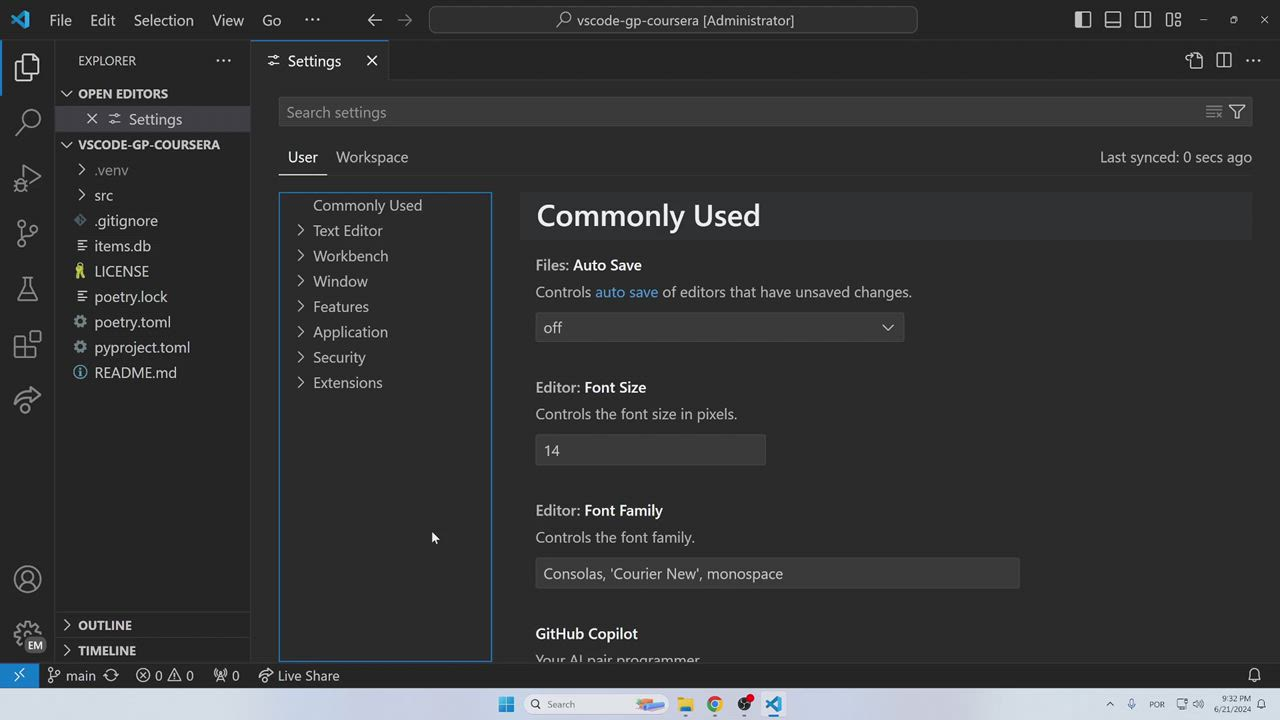Screen dimensions: 1280x720
Task: Click the auto save link in the description
Action: [626, 292]
